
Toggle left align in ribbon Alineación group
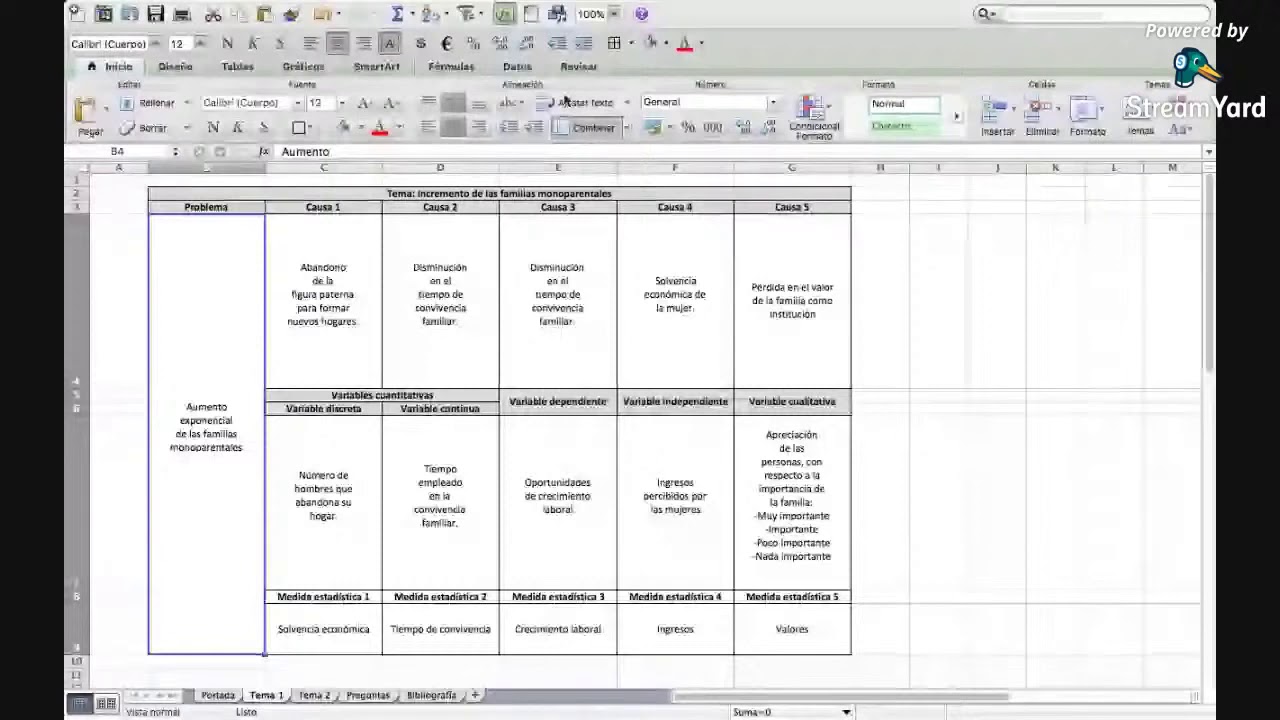pos(428,128)
